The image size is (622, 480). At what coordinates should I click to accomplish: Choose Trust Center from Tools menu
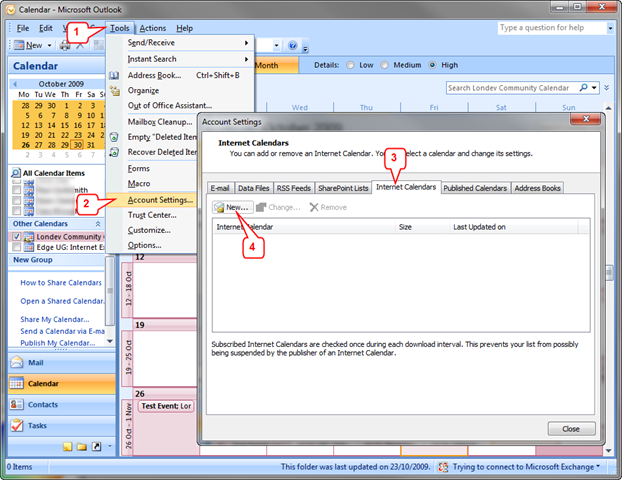click(152, 215)
